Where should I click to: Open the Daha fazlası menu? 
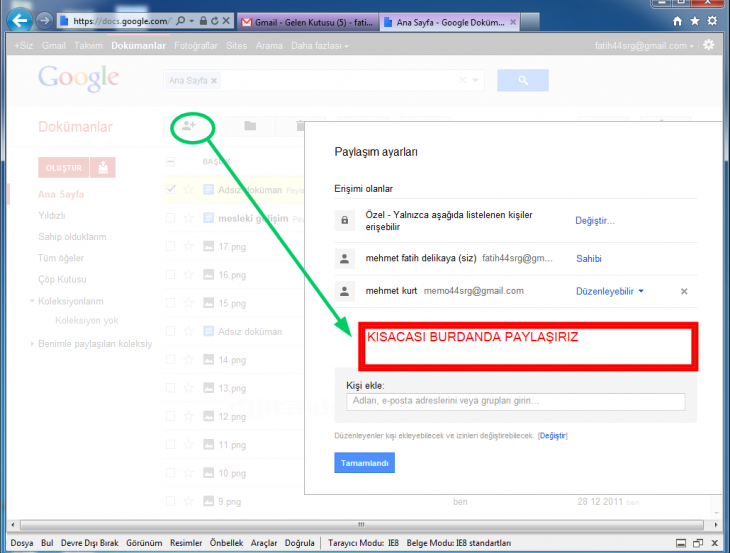coord(319,46)
